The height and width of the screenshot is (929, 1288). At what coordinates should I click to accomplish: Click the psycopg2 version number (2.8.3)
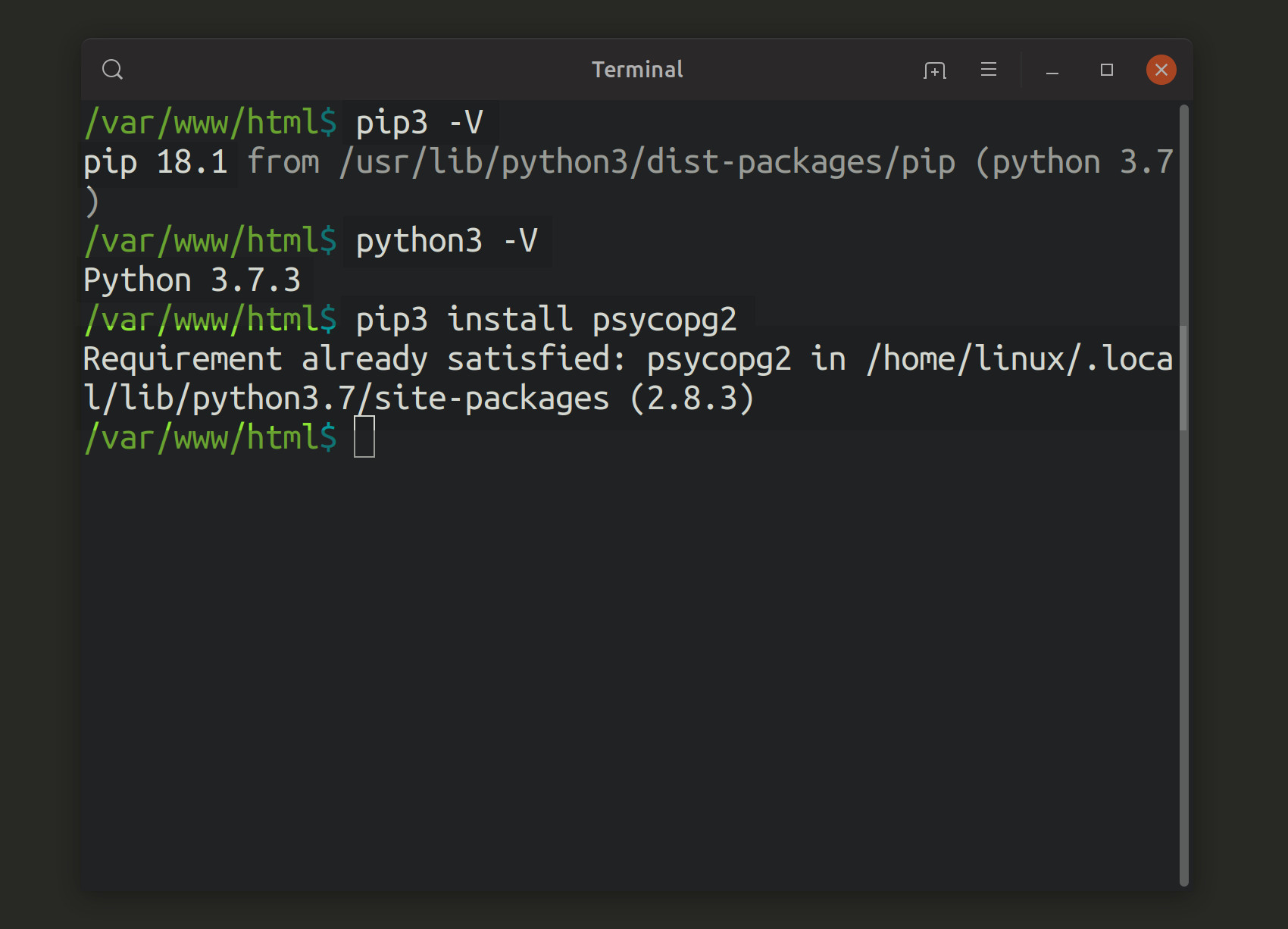[692, 399]
